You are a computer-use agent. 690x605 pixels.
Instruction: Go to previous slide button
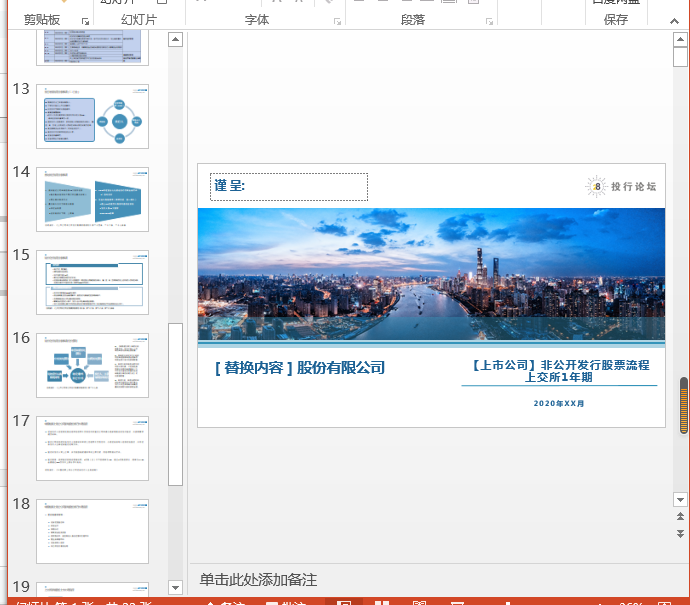tap(680, 517)
